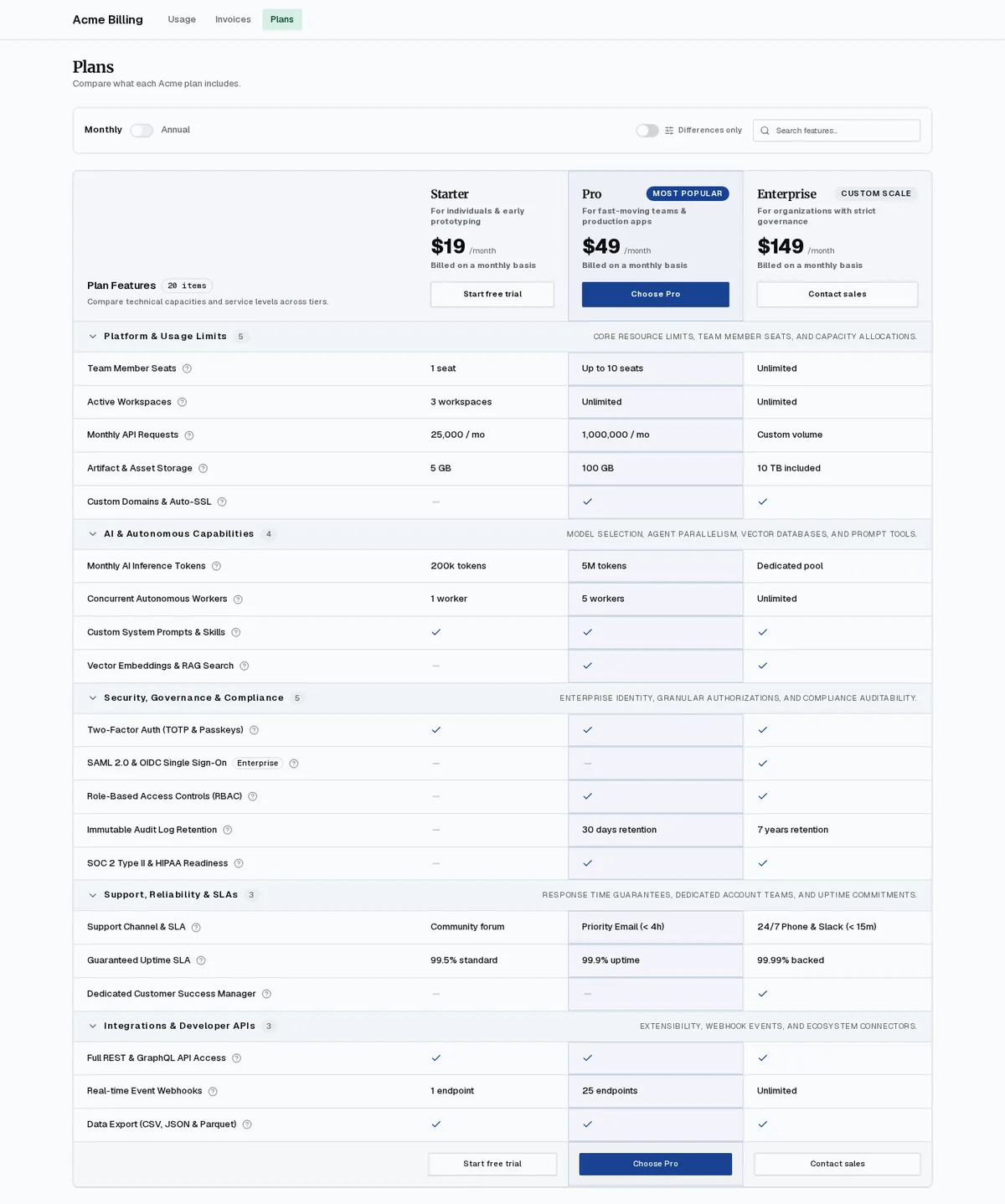The width and height of the screenshot is (1005, 1204).
Task: Collapse Security, Governance & Compliance section
Action: tap(93, 698)
